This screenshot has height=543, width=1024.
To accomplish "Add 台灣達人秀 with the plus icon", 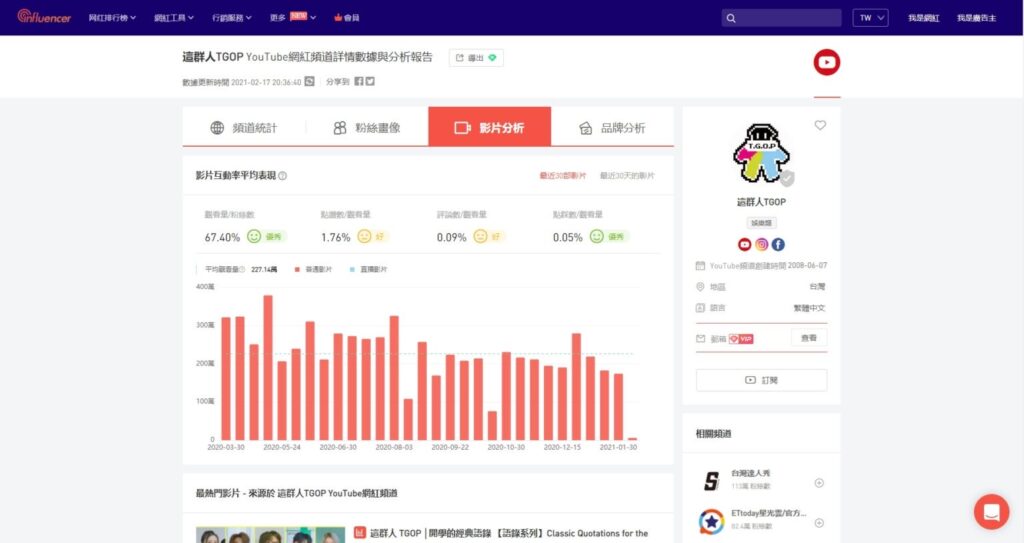I will pyautogui.click(x=819, y=483).
